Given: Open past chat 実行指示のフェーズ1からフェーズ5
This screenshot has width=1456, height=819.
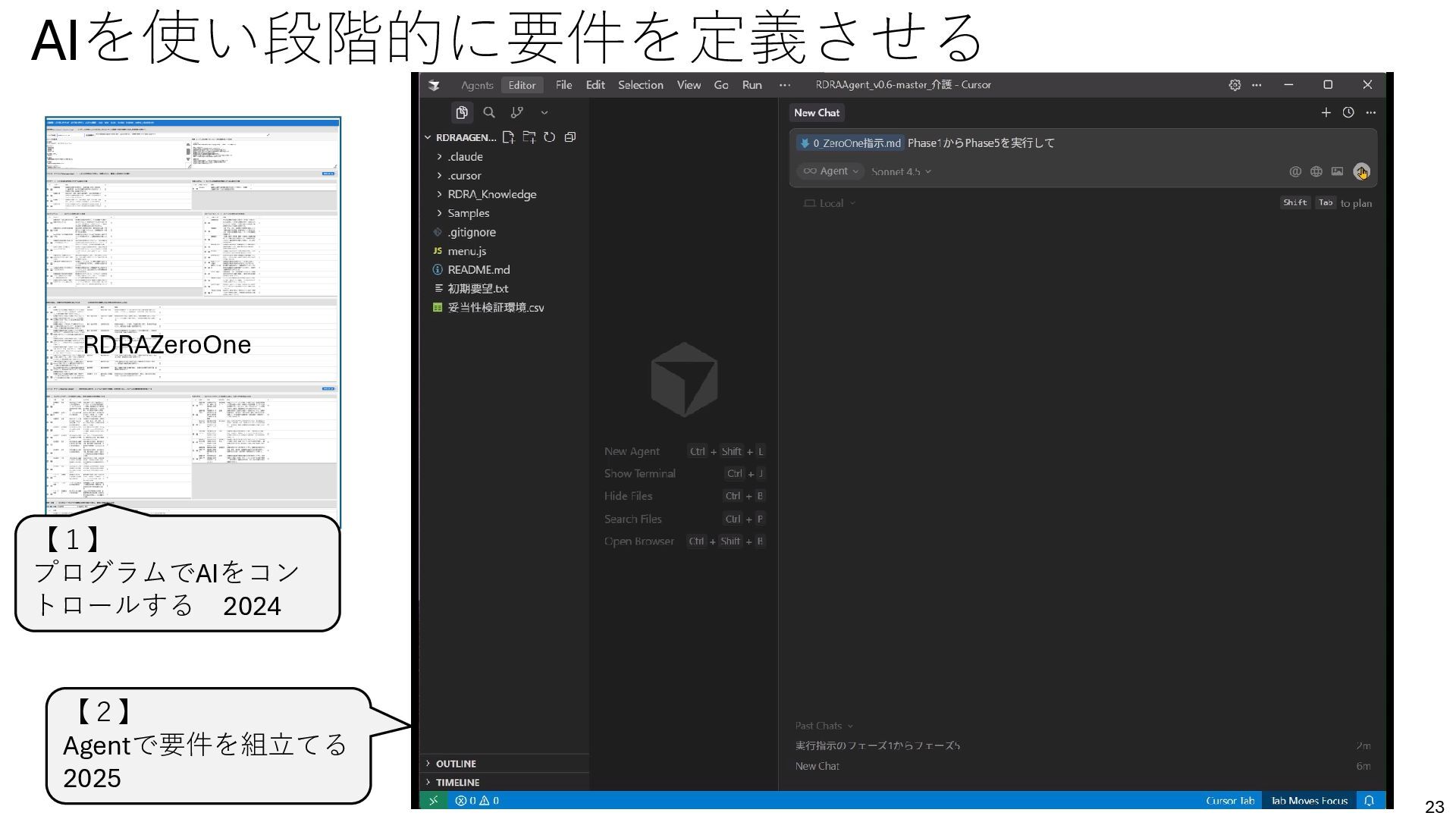Looking at the screenshot, I should 877,745.
